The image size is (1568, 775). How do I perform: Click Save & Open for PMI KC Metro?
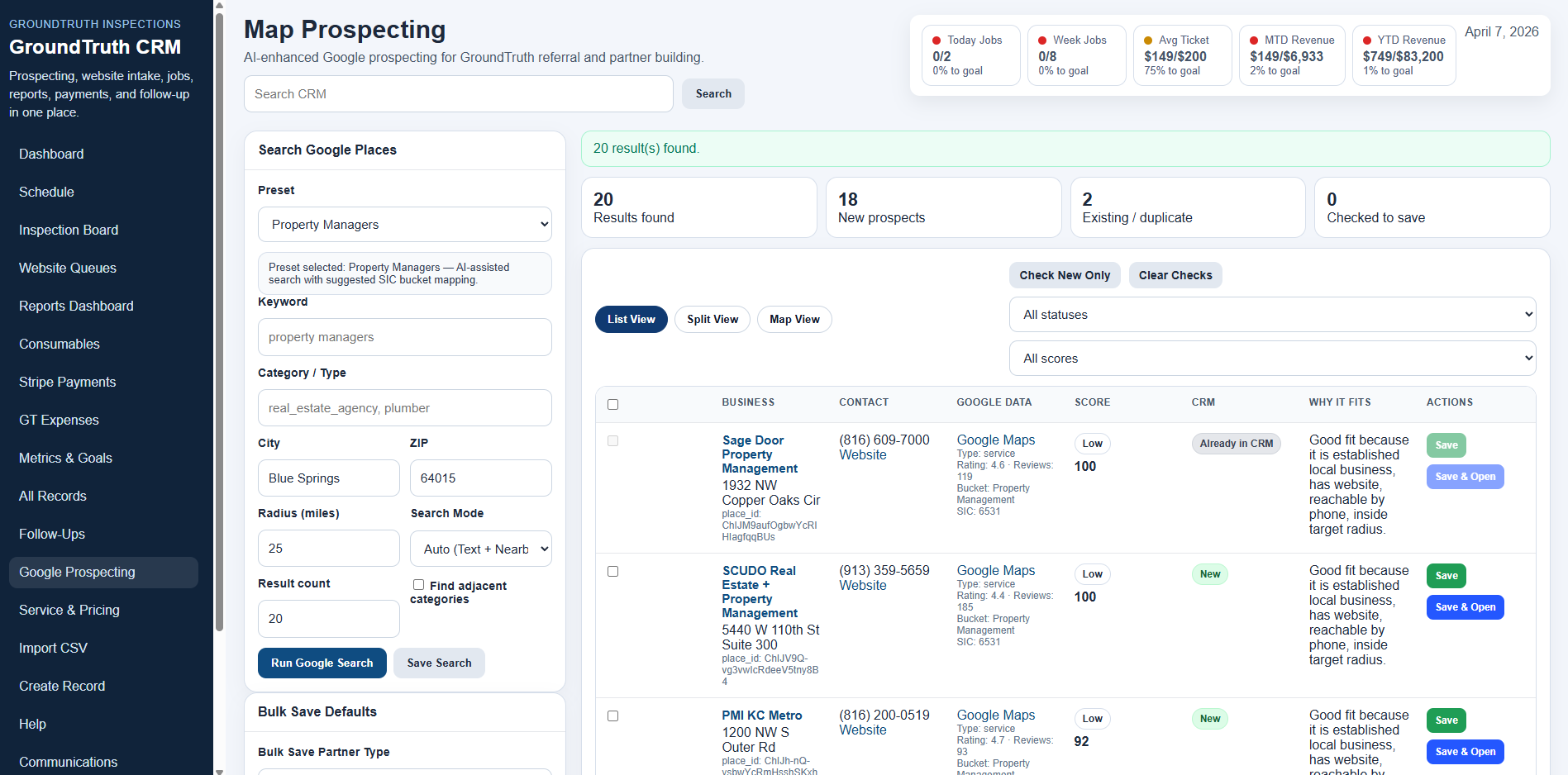1466,752
